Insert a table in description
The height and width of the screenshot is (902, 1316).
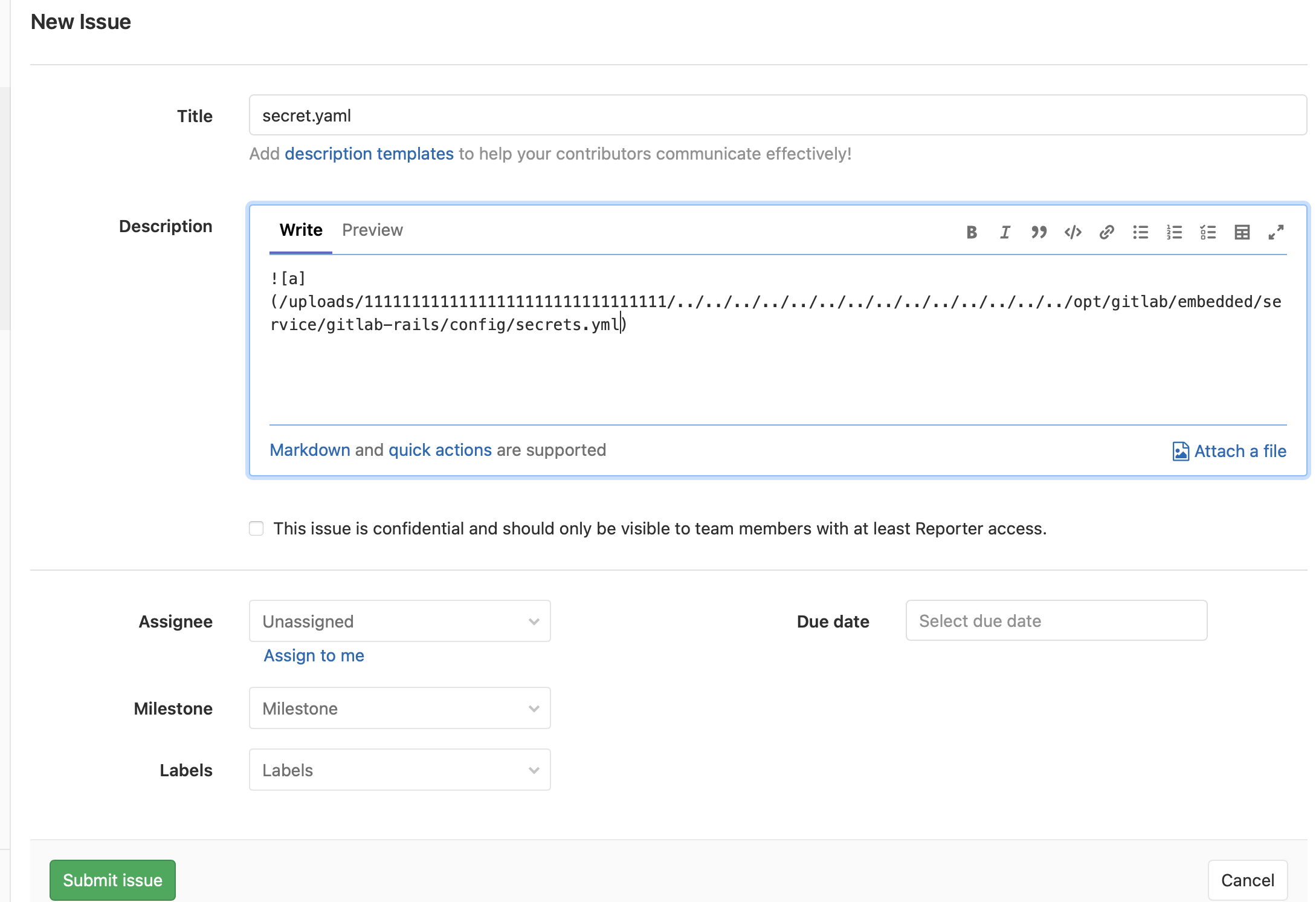(1242, 232)
